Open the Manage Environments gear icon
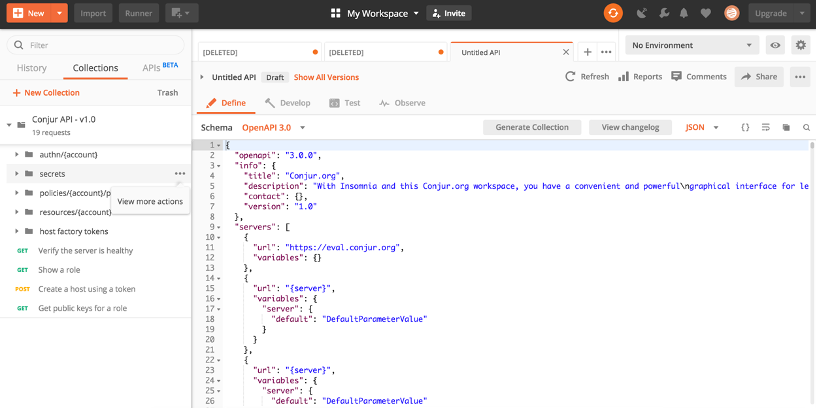Image resolution: width=816 pixels, height=408 pixels. click(800, 45)
